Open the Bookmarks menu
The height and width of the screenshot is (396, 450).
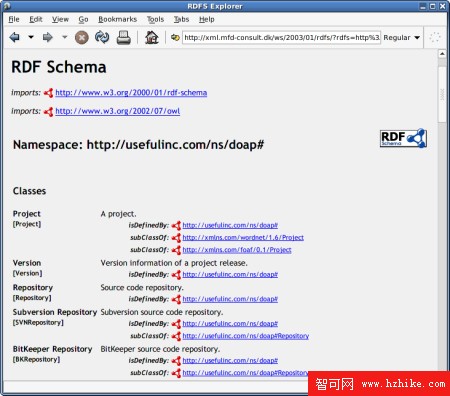click(x=118, y=19)
